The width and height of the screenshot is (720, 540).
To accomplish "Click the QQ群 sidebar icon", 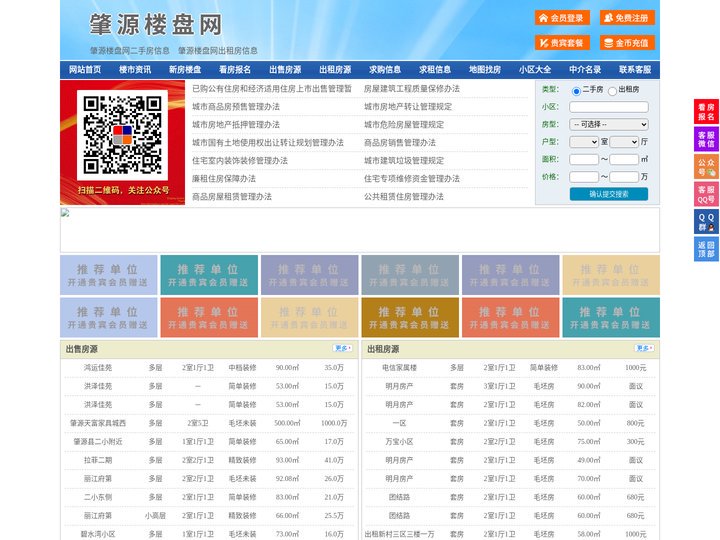I will [706, 222].
